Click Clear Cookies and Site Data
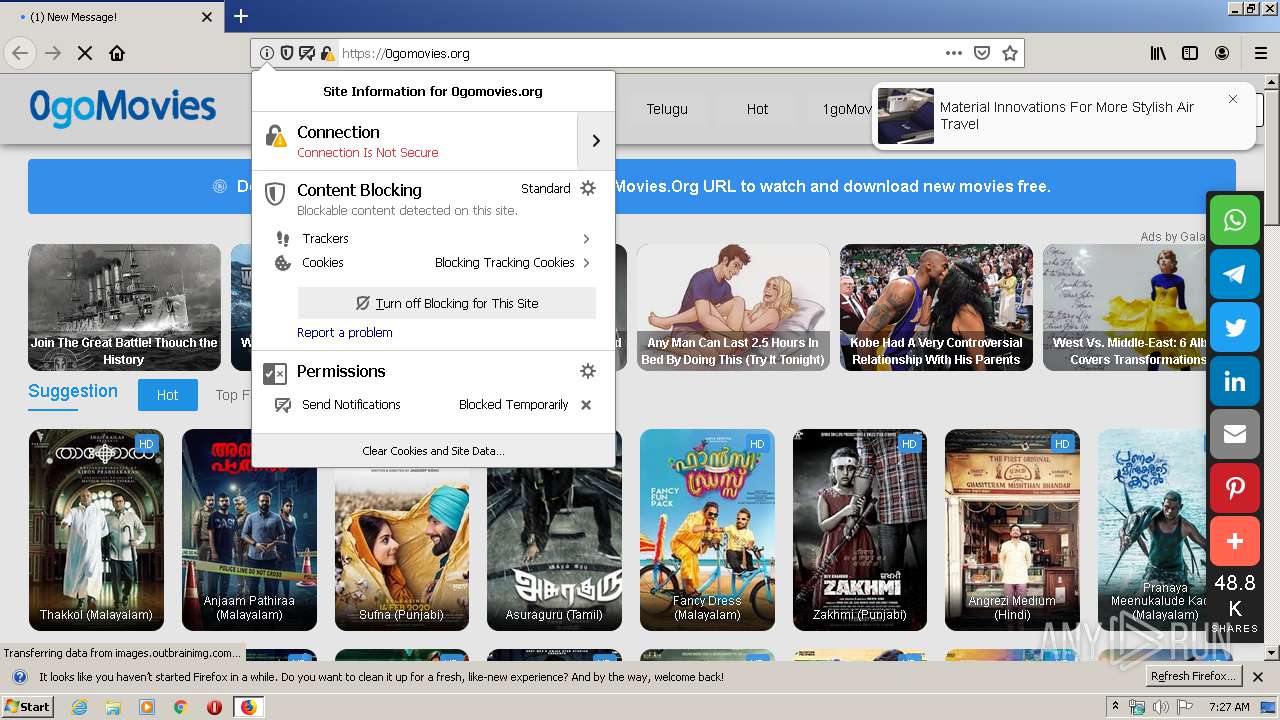This screenshot has width=1280, height=720. coord(433,451)
